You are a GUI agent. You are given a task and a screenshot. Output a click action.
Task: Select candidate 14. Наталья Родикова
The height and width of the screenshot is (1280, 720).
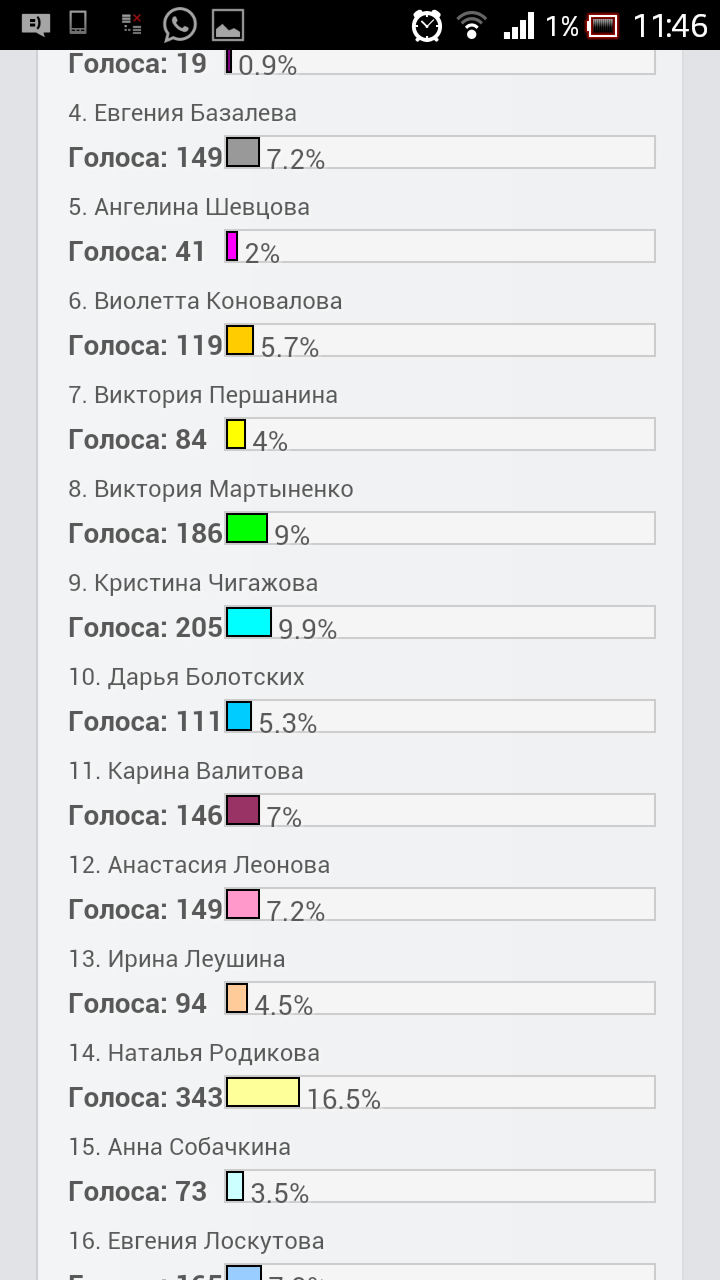194,1054
